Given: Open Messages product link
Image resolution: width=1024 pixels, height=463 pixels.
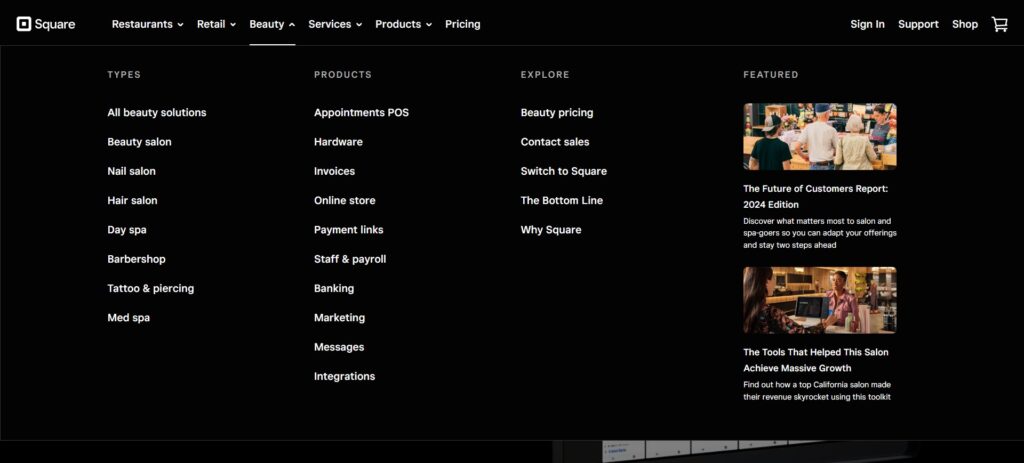Looking at the screenshot, I should tap(339, 347).
